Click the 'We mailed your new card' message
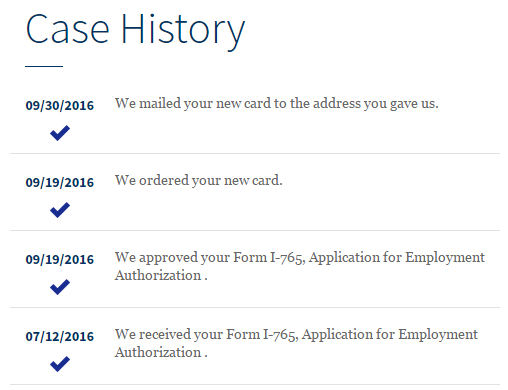508x390 pixels. pyautogui.click(x=277, y=104)
